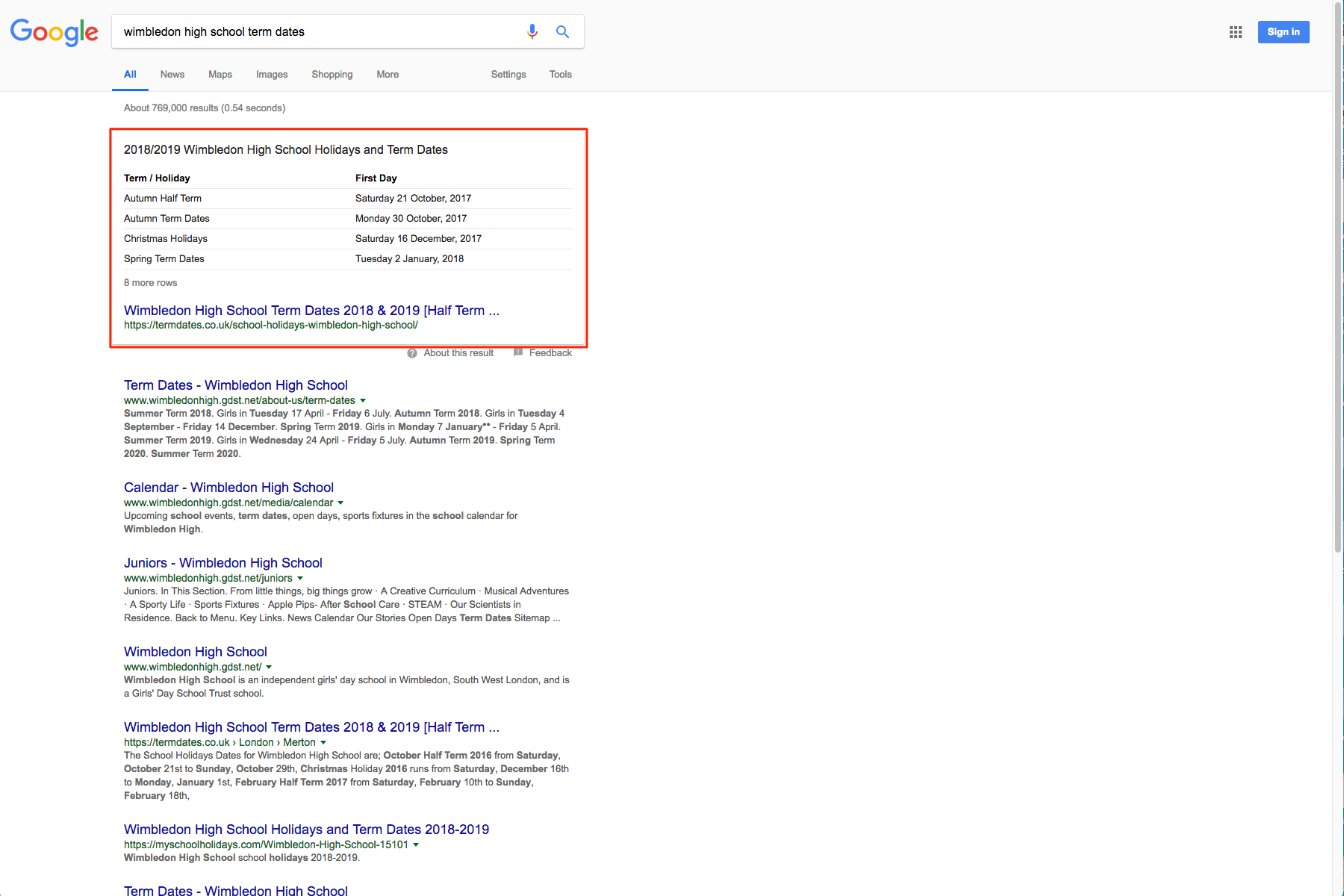1344x896 pixels.
Task: Expand 8 more rows in the snippet
Action: 151,283
